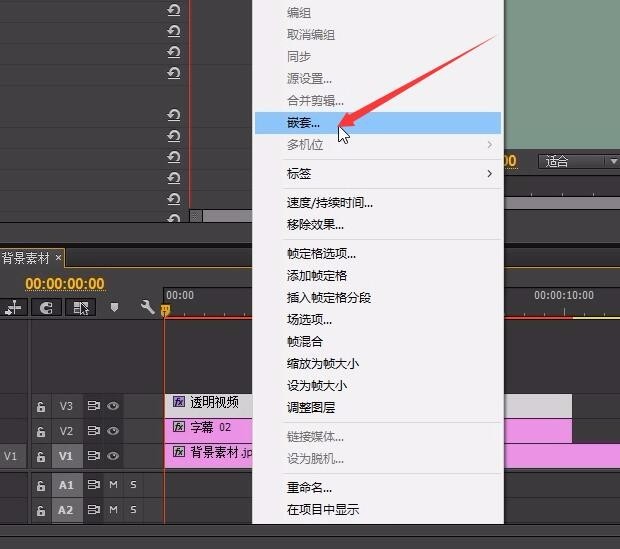This screenshot has height=549, width=620.
Task: Select 帧定格选项... entry
Action: coord(378,254)
